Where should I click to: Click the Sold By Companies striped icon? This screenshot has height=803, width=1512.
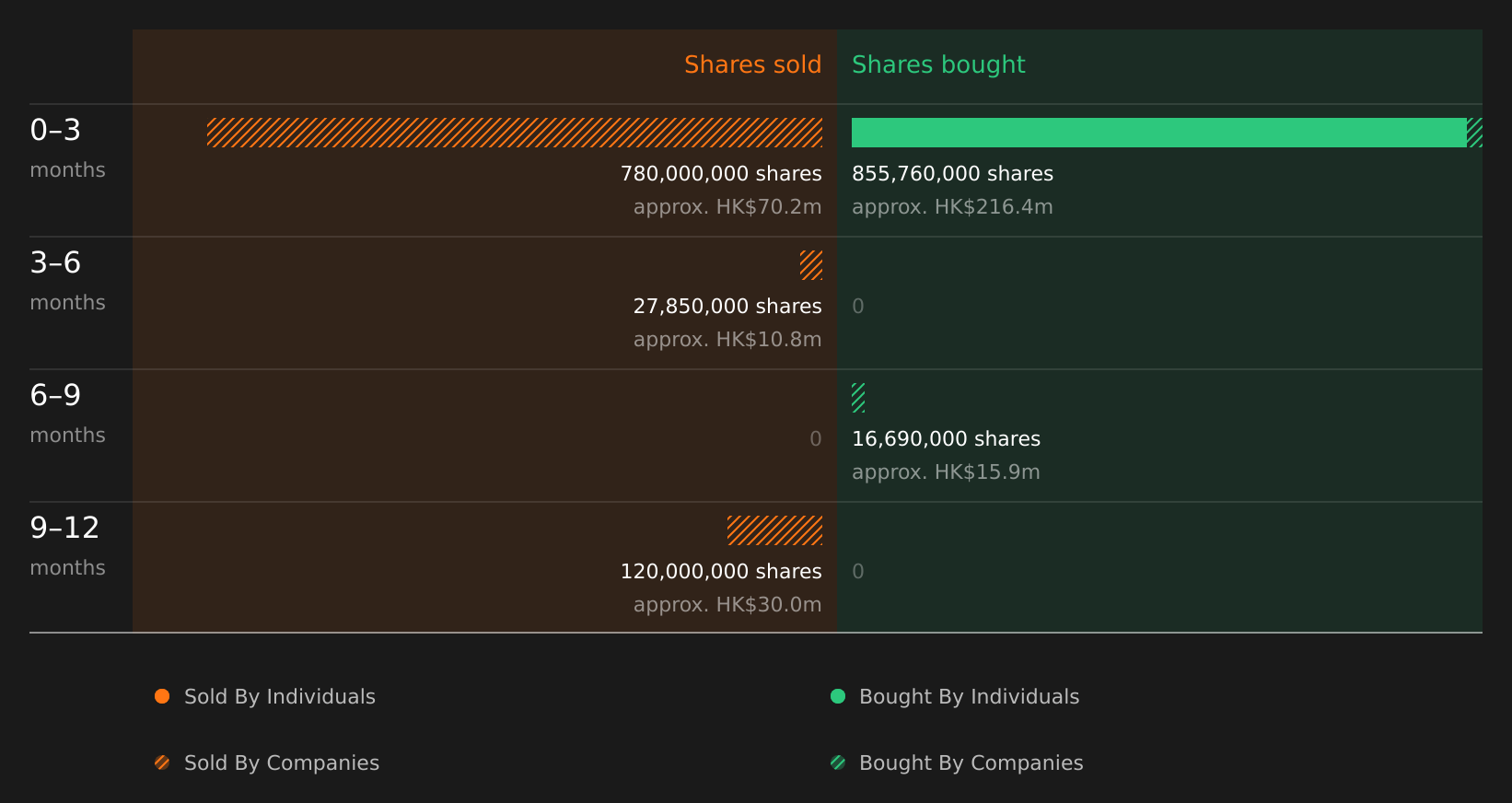[x=162, y=762]
